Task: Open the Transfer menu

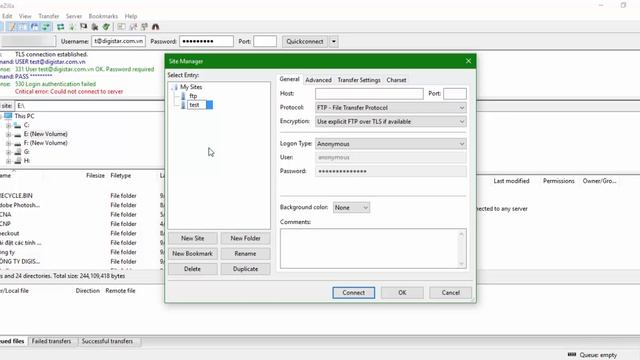Action: point(49,16)
